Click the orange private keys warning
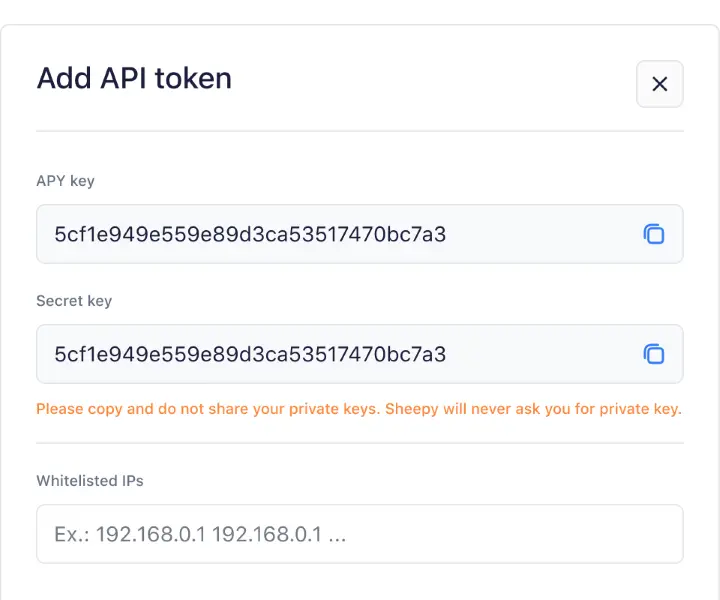This screenshot has width=720, height=600. click(359, 409)
